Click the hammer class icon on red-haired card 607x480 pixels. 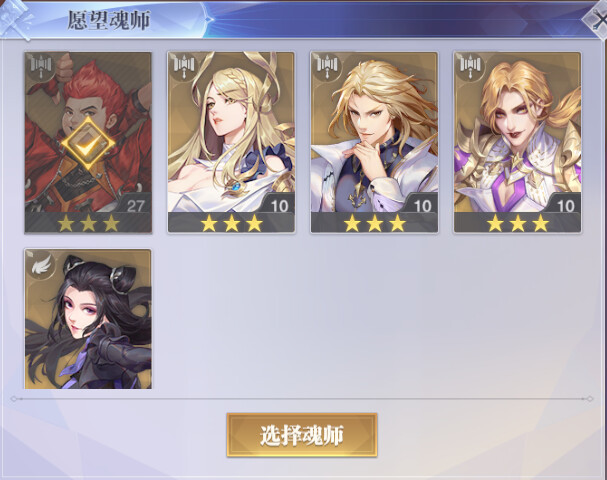(x=41, y=67)
